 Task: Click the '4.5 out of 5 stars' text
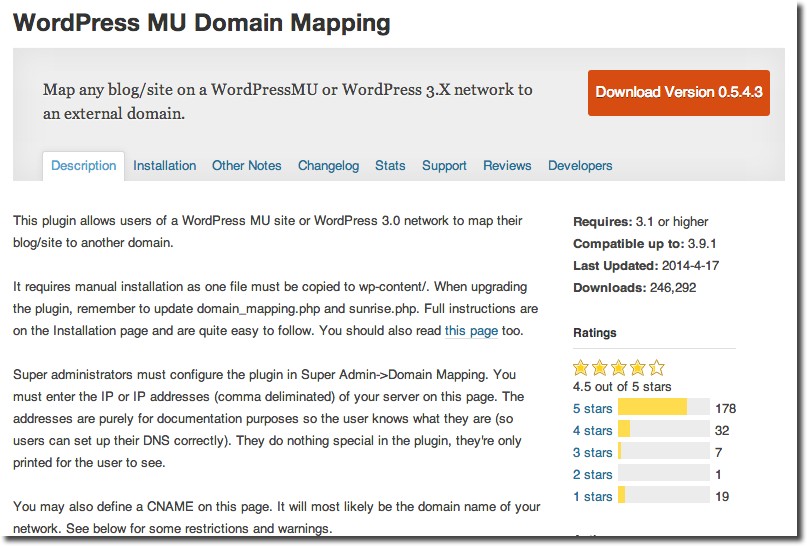[622, 387]
